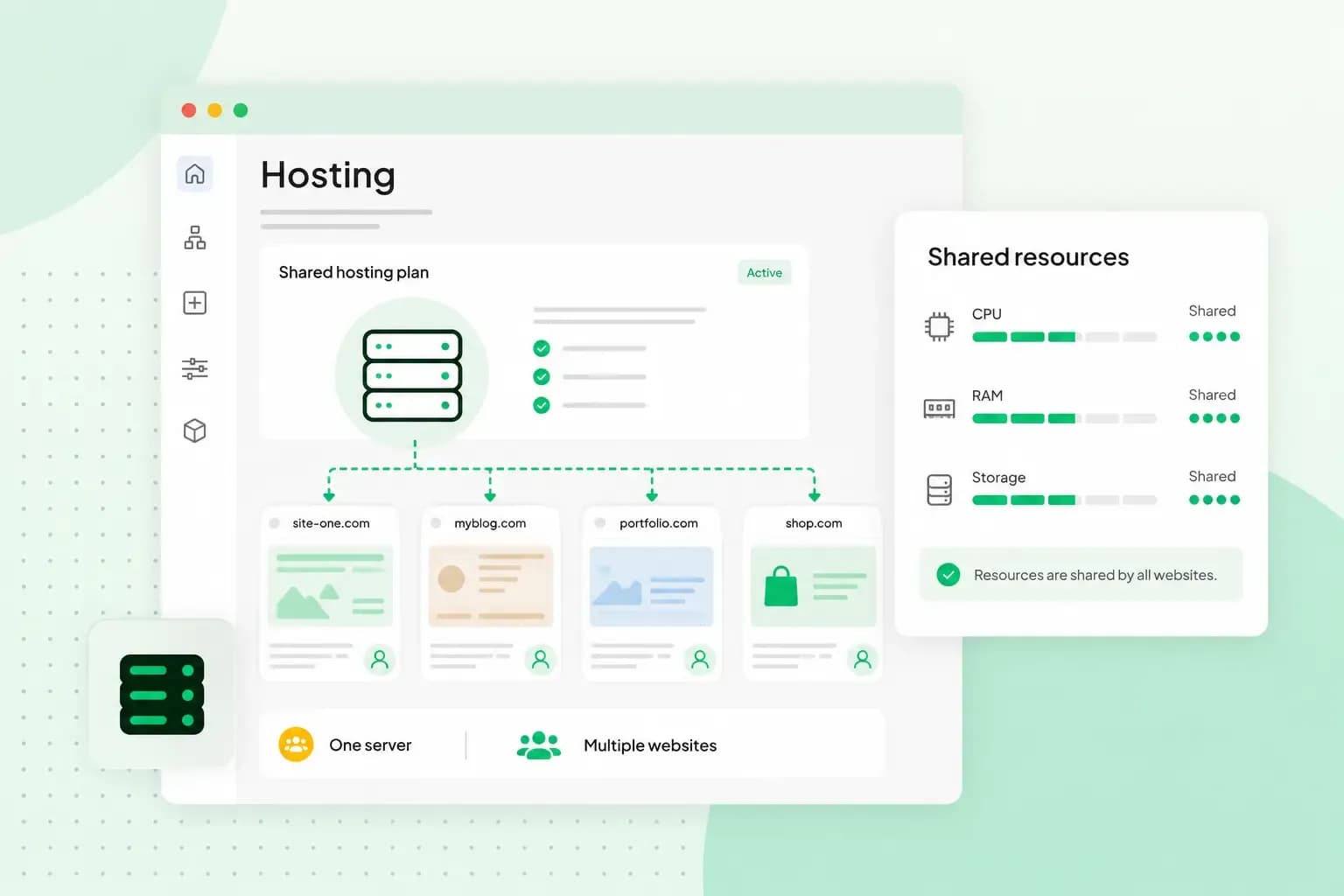Open the myblog.com page thumbnail
The width and height of the screenshot is (1344, 896).
tap(491, 586)
